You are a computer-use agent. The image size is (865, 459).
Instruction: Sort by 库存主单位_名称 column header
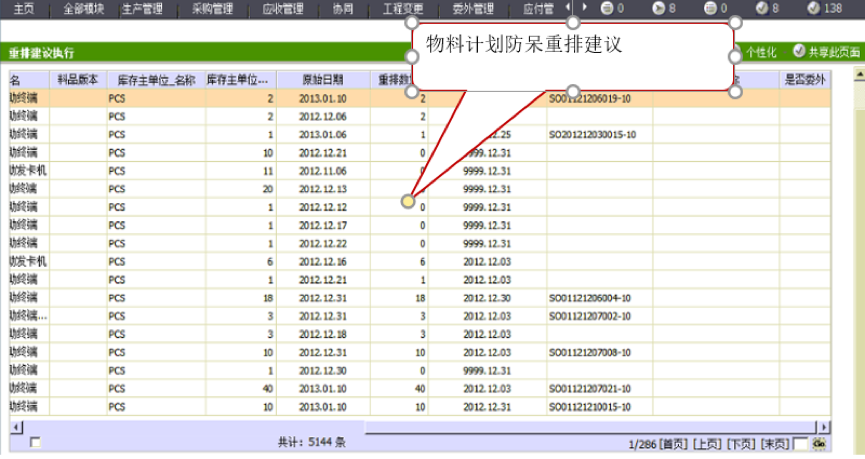[156, 80]
